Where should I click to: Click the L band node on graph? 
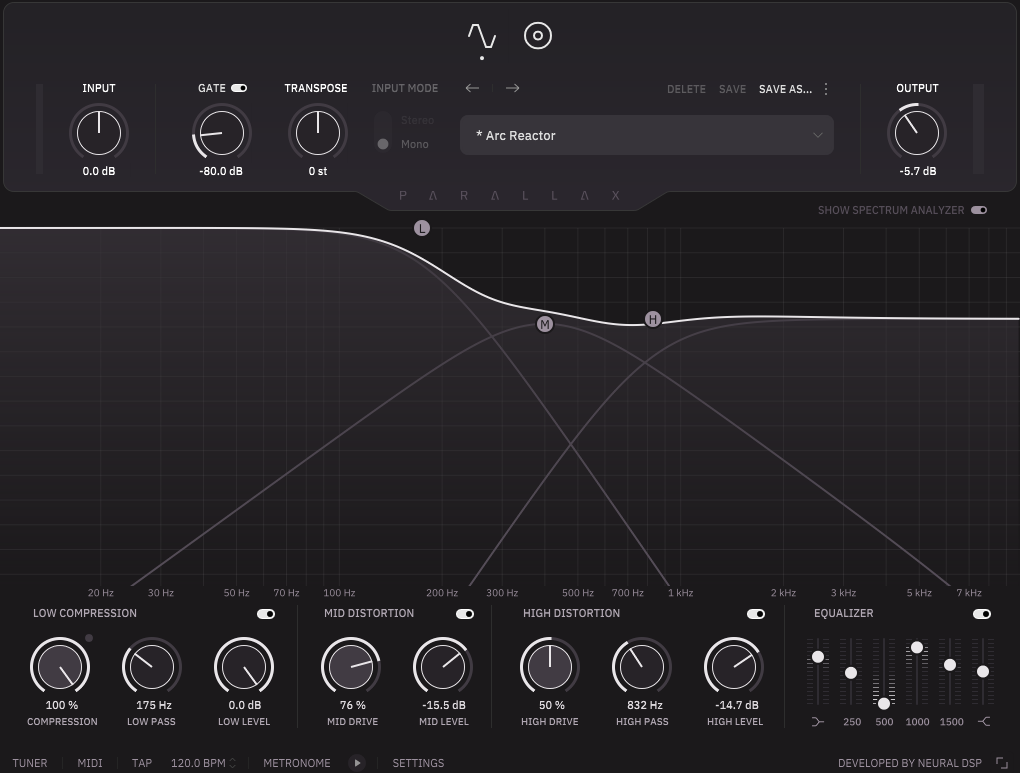pos(422,228)
